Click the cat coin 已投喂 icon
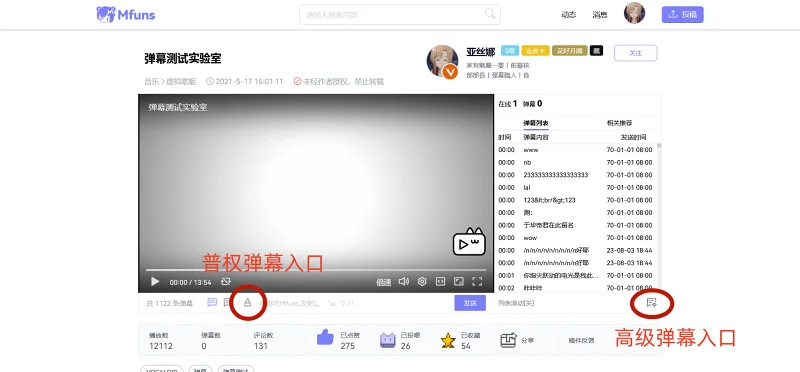 (x=388, y=340)
